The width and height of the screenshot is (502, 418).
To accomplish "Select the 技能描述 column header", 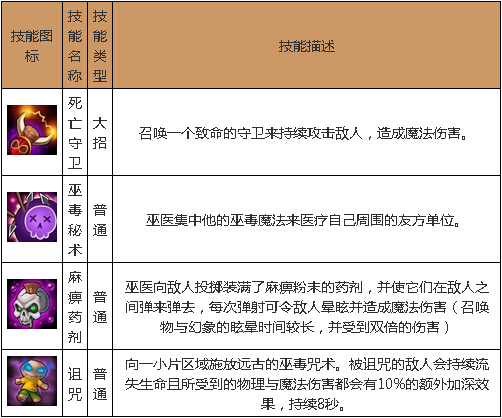I will click(x=307, y=46).
